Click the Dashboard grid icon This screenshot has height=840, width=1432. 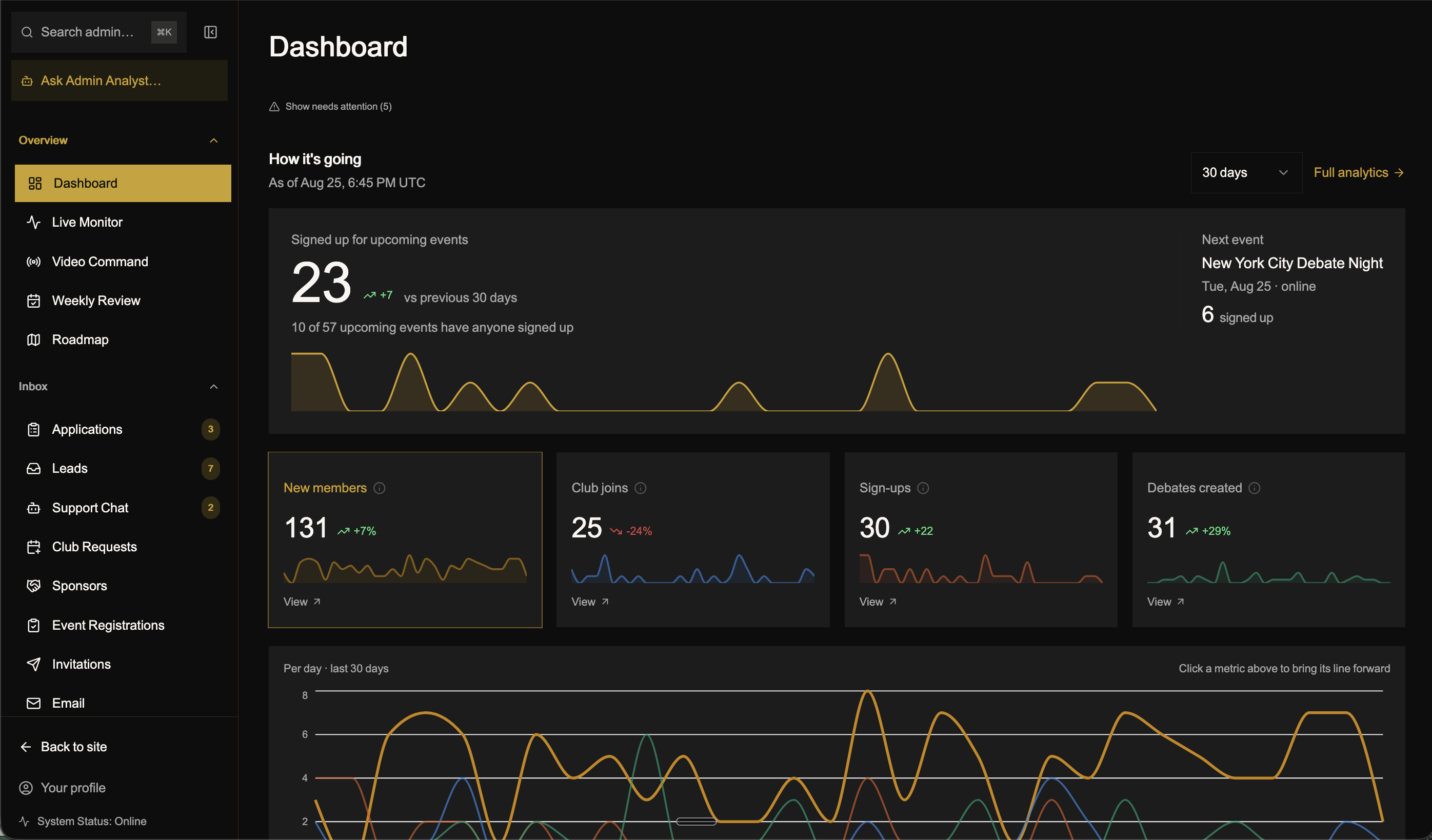35,183
